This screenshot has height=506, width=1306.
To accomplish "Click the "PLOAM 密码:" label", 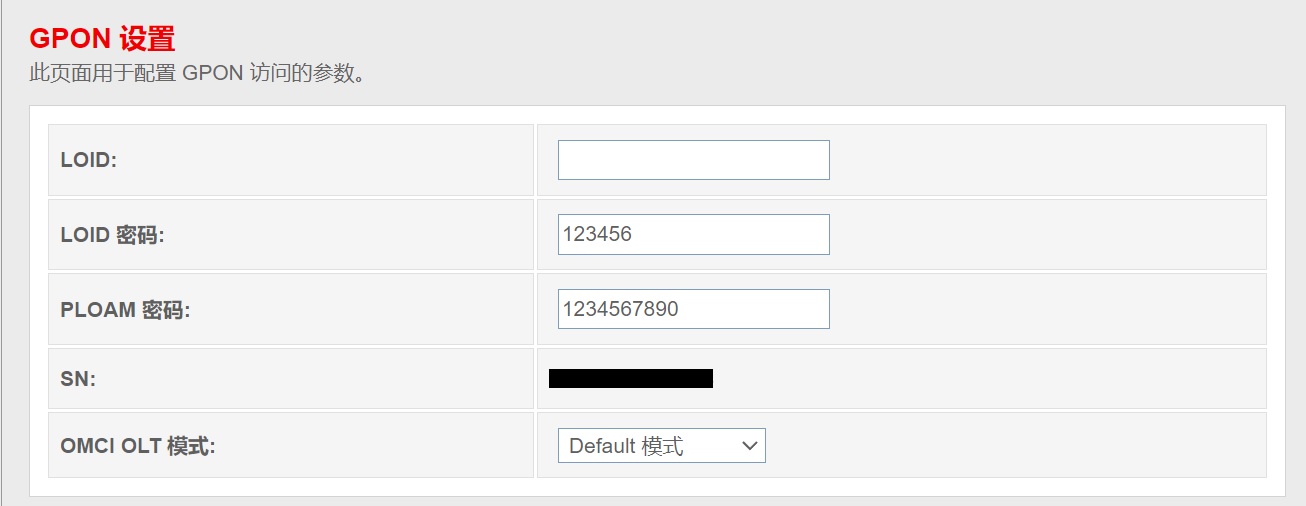I will click(125, 310).
